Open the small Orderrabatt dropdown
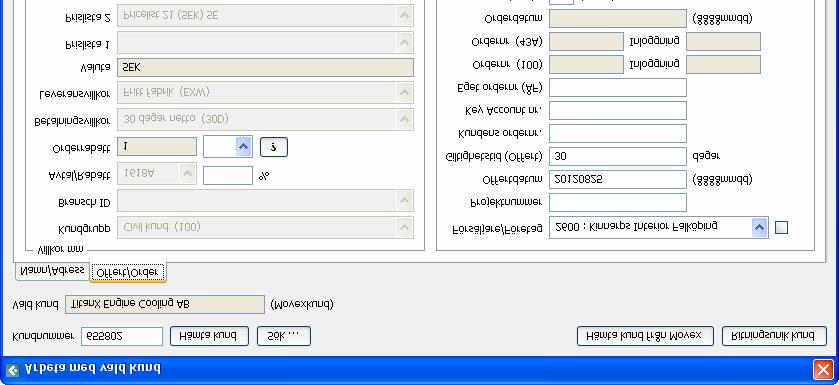The image size is (839, 385). click(x=228, y=147)
